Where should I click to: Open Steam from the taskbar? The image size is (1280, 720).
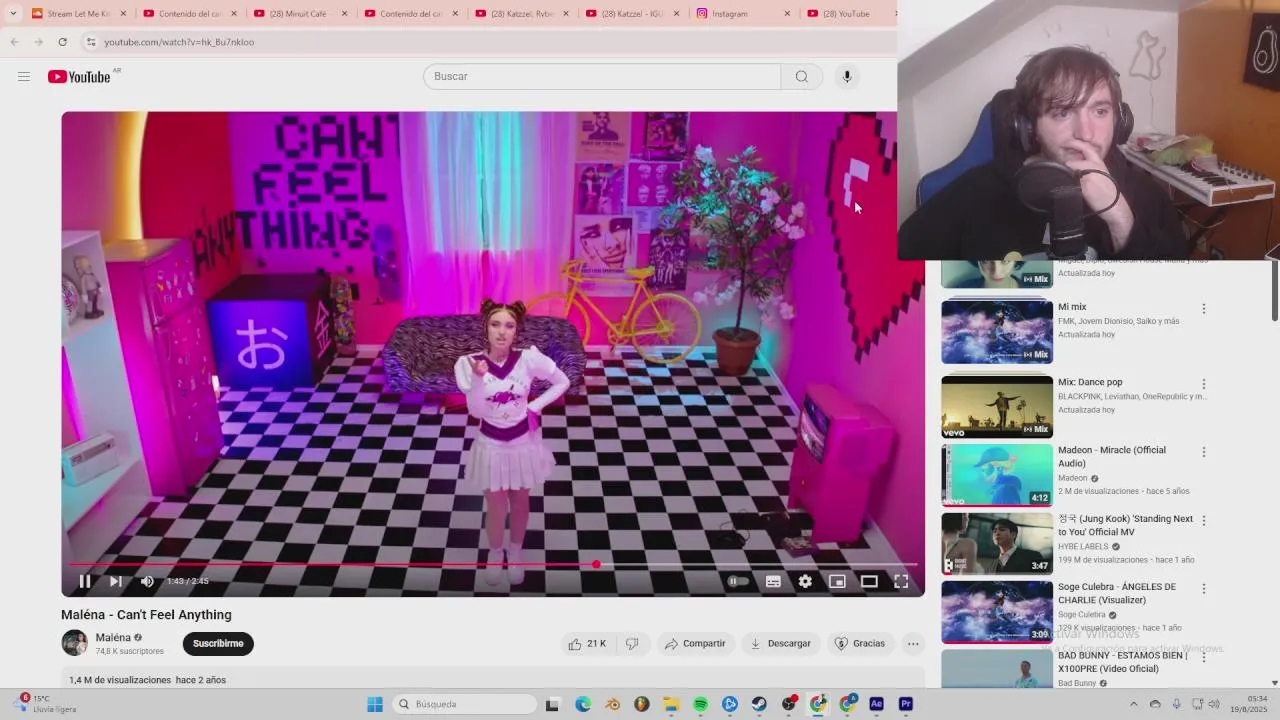click(759, 704)
